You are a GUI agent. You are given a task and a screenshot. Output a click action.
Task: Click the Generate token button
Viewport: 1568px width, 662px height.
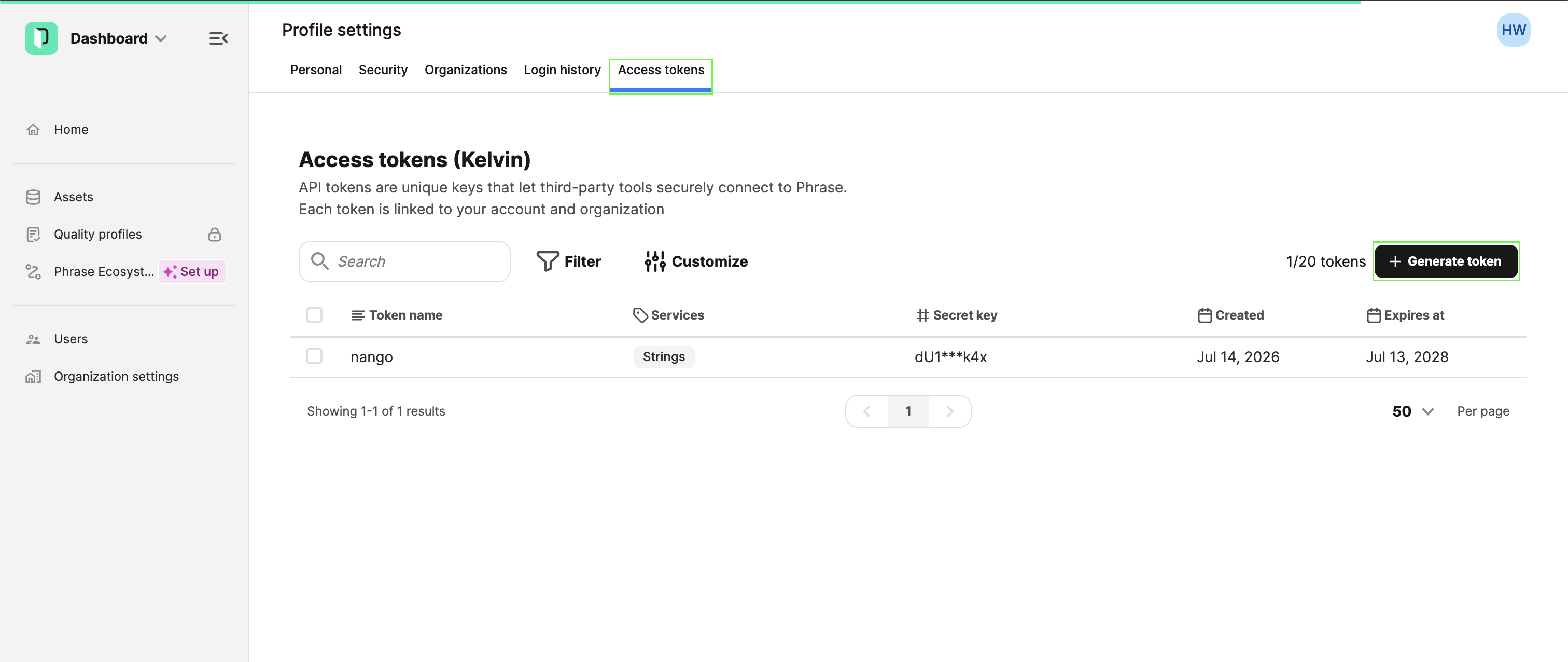pyautogui.click(x=1446, y=261)
